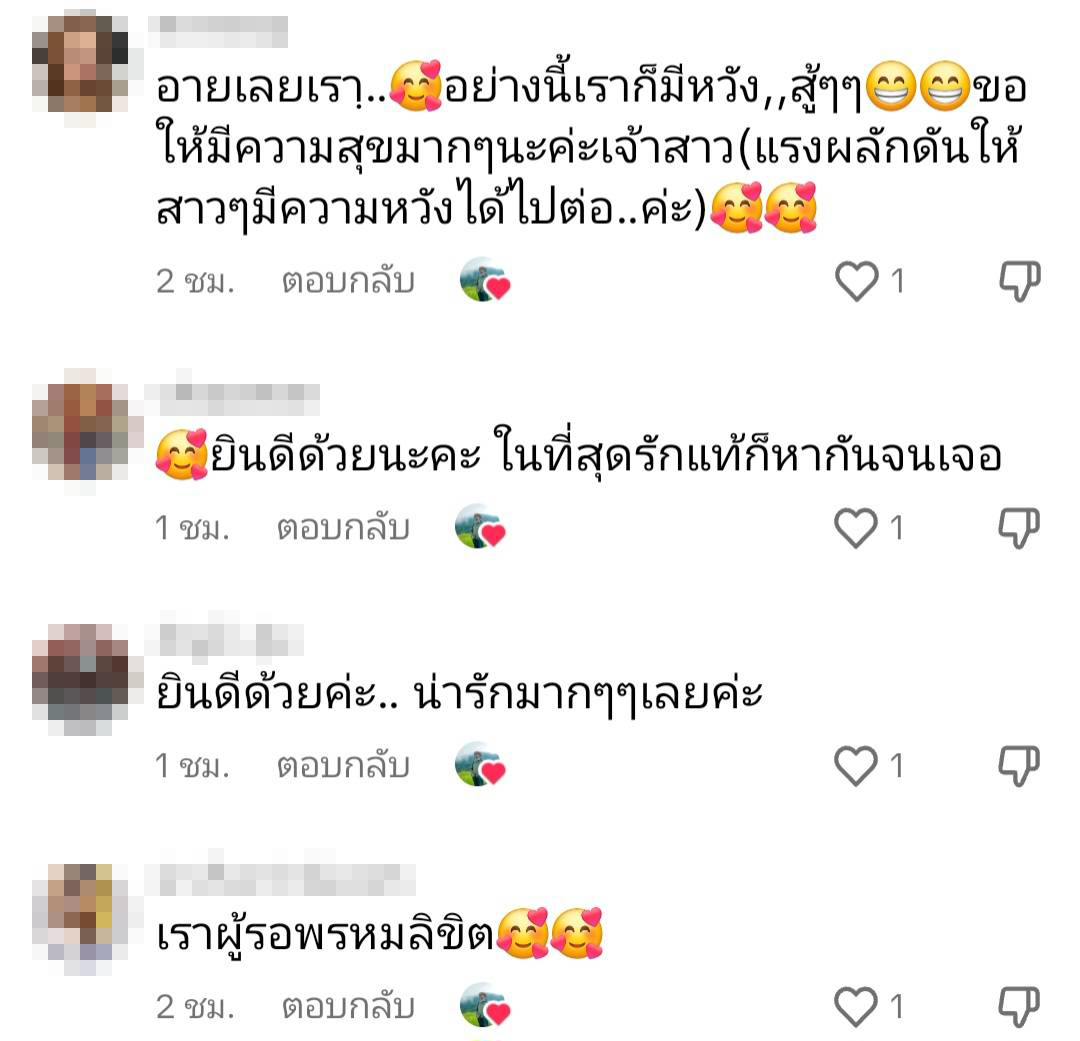
Task: Open first commenter's blurred profile avatar
Action: point(80,64)
